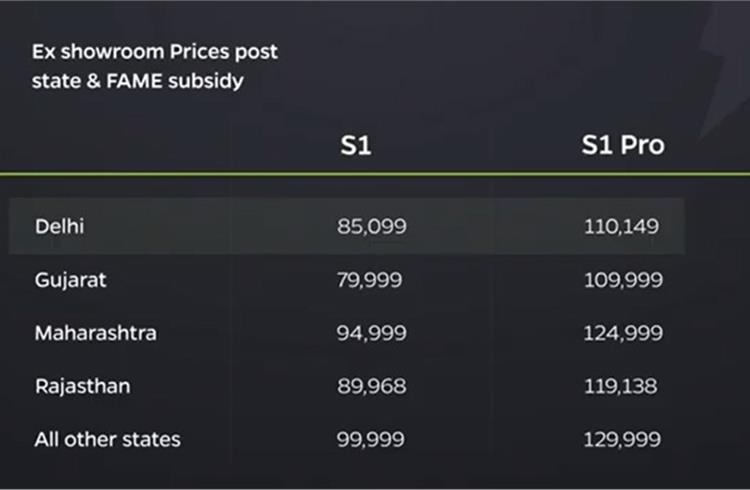The width and height of the screenshot is (750, 490).
Task: Select Gujarat S1 Pro price 109,999
Action: pos(623,280)
